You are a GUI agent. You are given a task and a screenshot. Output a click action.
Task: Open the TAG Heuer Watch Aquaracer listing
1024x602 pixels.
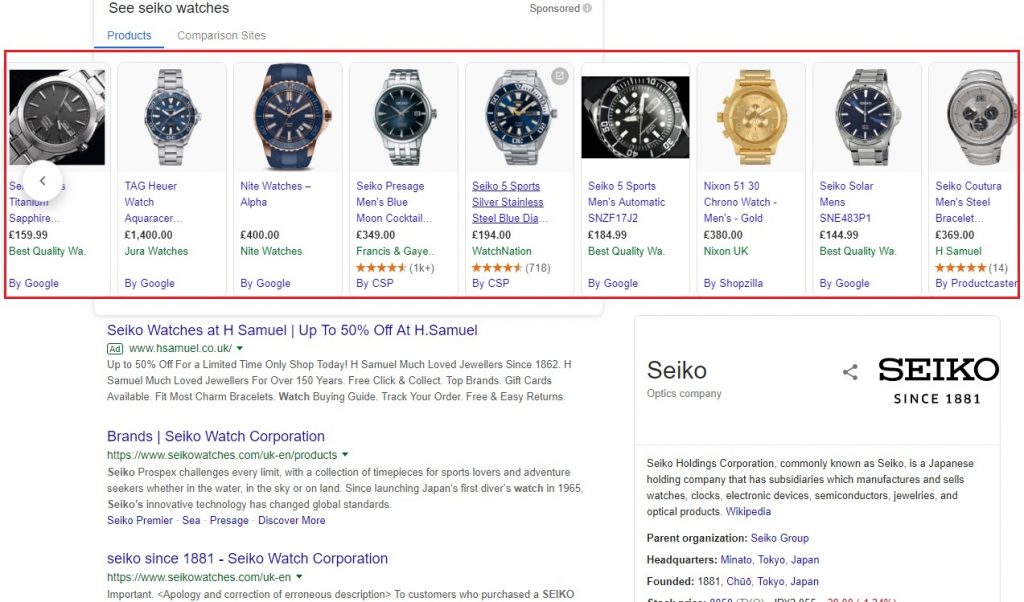153,202
